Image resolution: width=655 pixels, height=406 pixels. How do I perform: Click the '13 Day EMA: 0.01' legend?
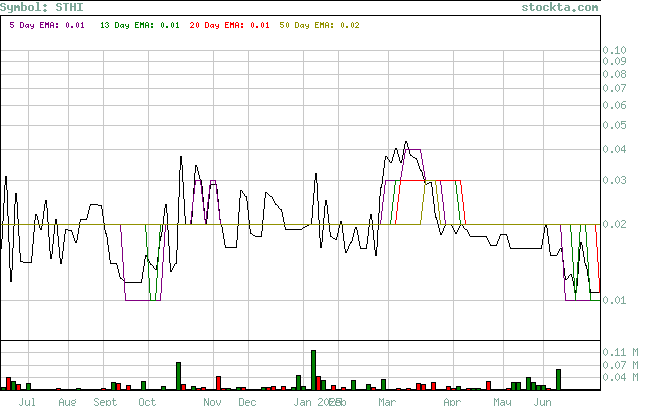[x=140, y=25]
